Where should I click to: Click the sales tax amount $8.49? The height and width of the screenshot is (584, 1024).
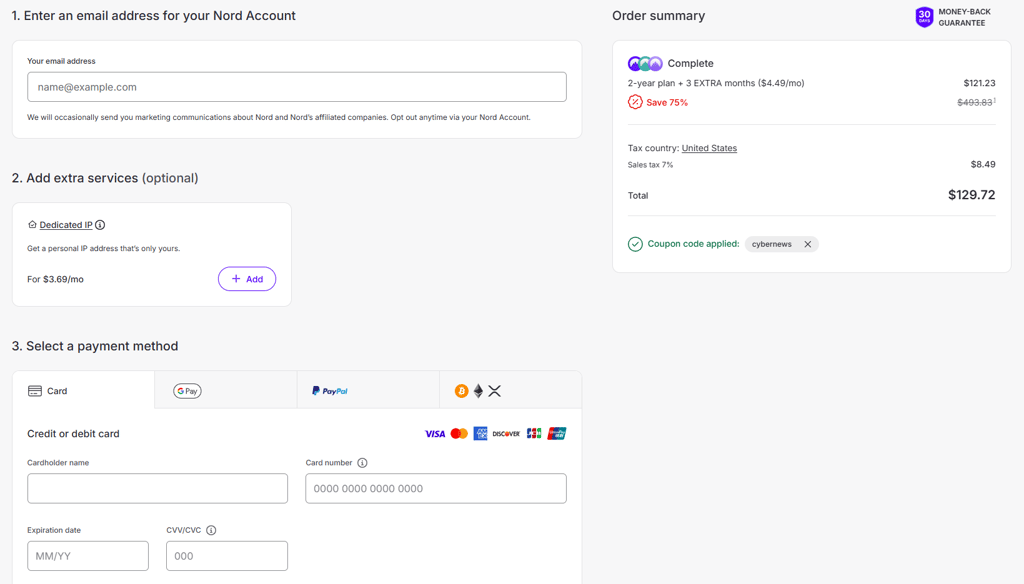(x=983, y=164)
